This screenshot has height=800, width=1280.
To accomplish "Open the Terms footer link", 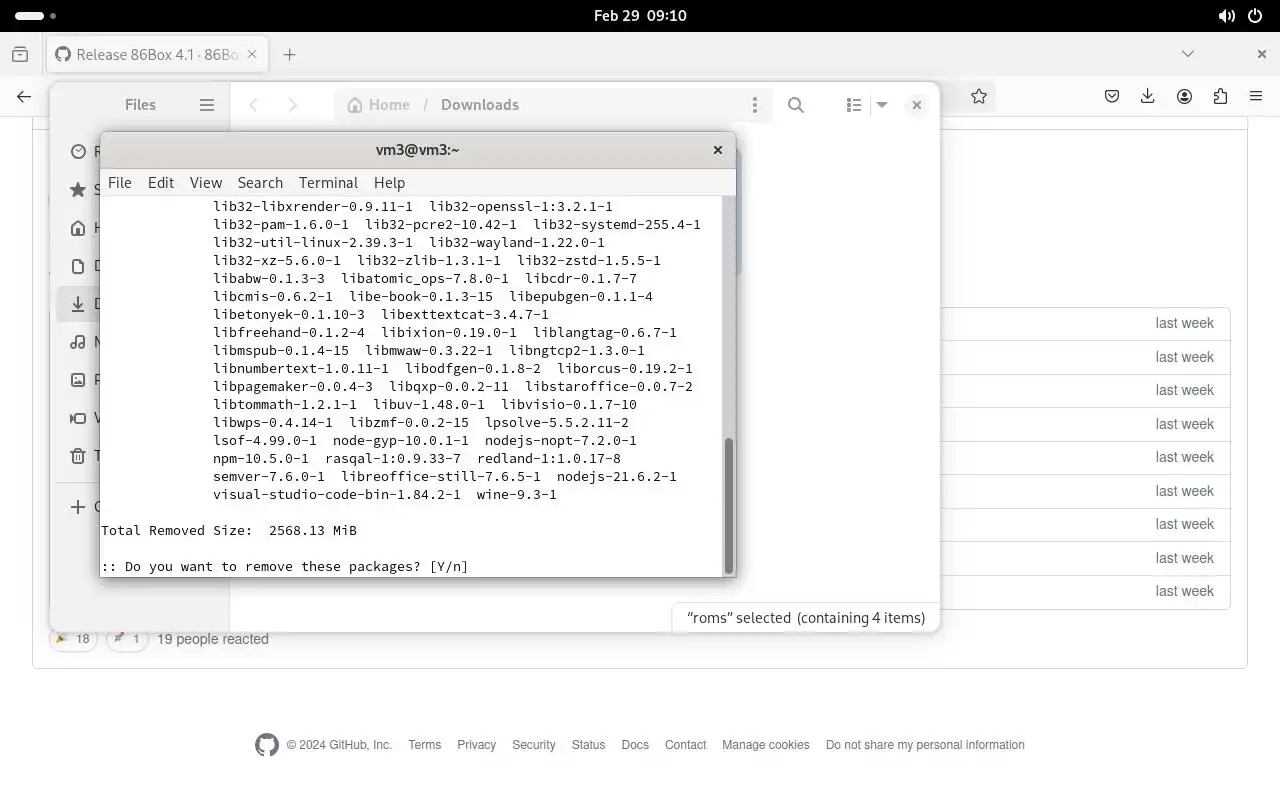I will click(x=425, y=745).
